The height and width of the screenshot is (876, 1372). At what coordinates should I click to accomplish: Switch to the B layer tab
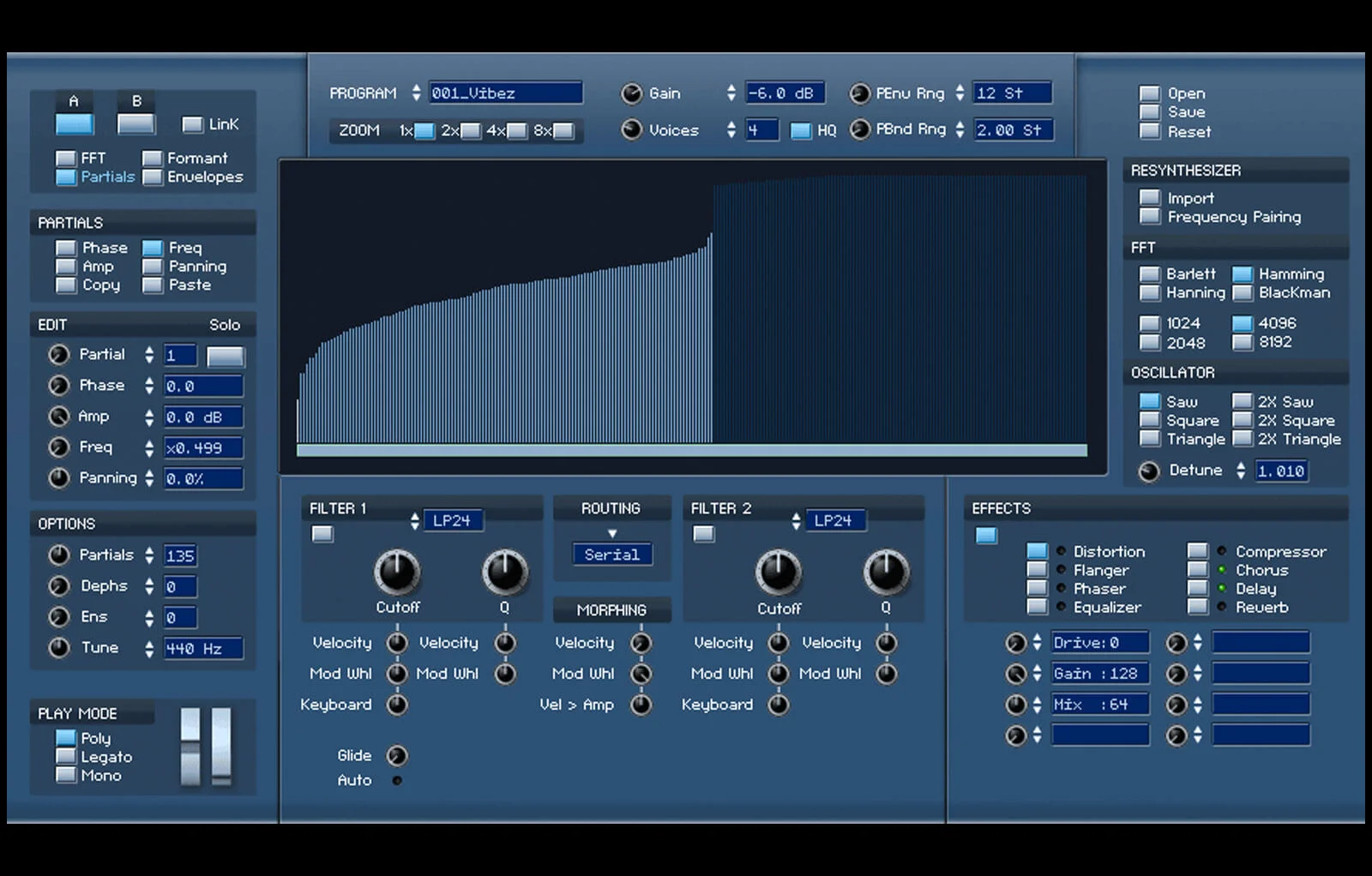(x=136, y=123)
